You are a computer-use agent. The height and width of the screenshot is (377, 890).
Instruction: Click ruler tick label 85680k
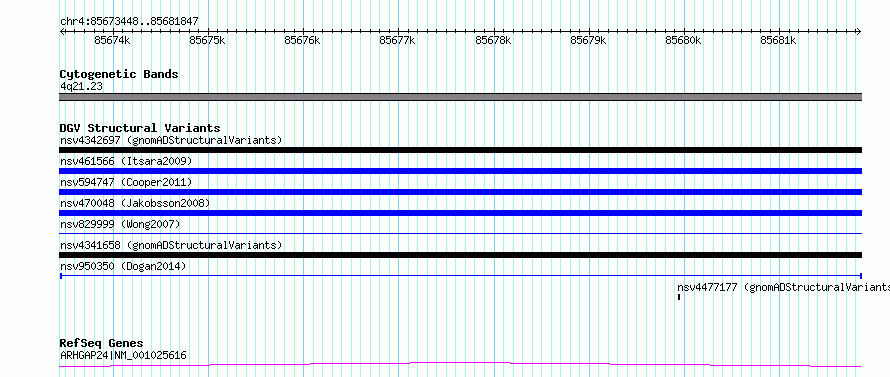(x=683, y=40)
